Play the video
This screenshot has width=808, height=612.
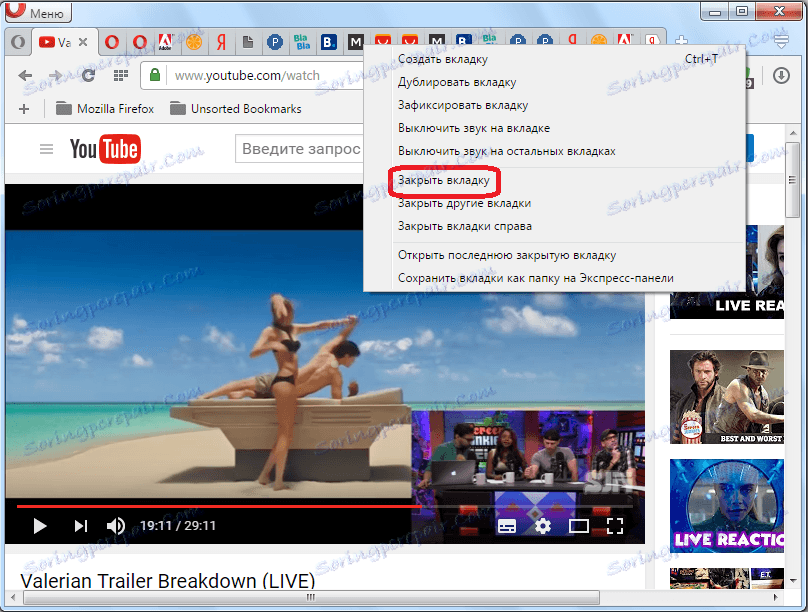(x=39, y=526)
